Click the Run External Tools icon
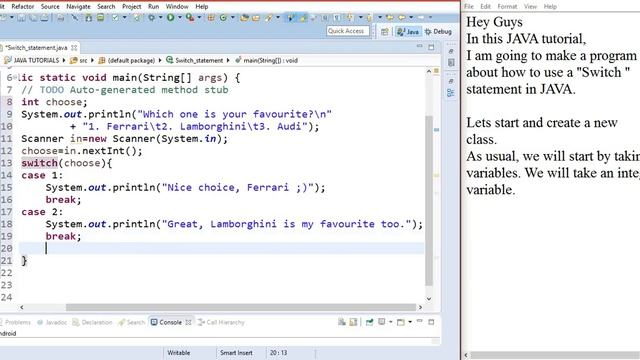640x360 pixels. tap(190, 18)
